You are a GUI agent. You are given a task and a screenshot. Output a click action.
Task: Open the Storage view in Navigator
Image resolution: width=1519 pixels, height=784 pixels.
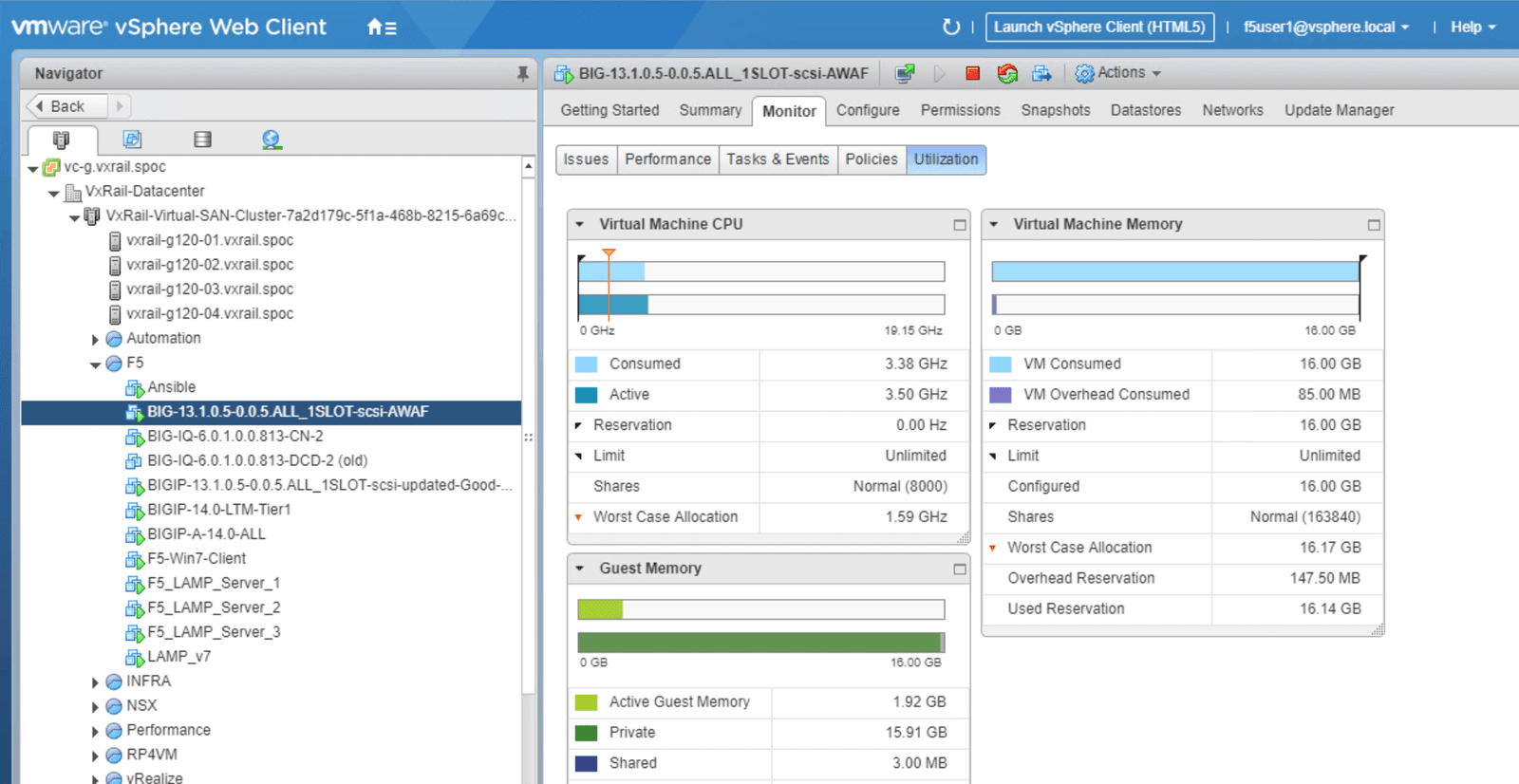[202, 140]
